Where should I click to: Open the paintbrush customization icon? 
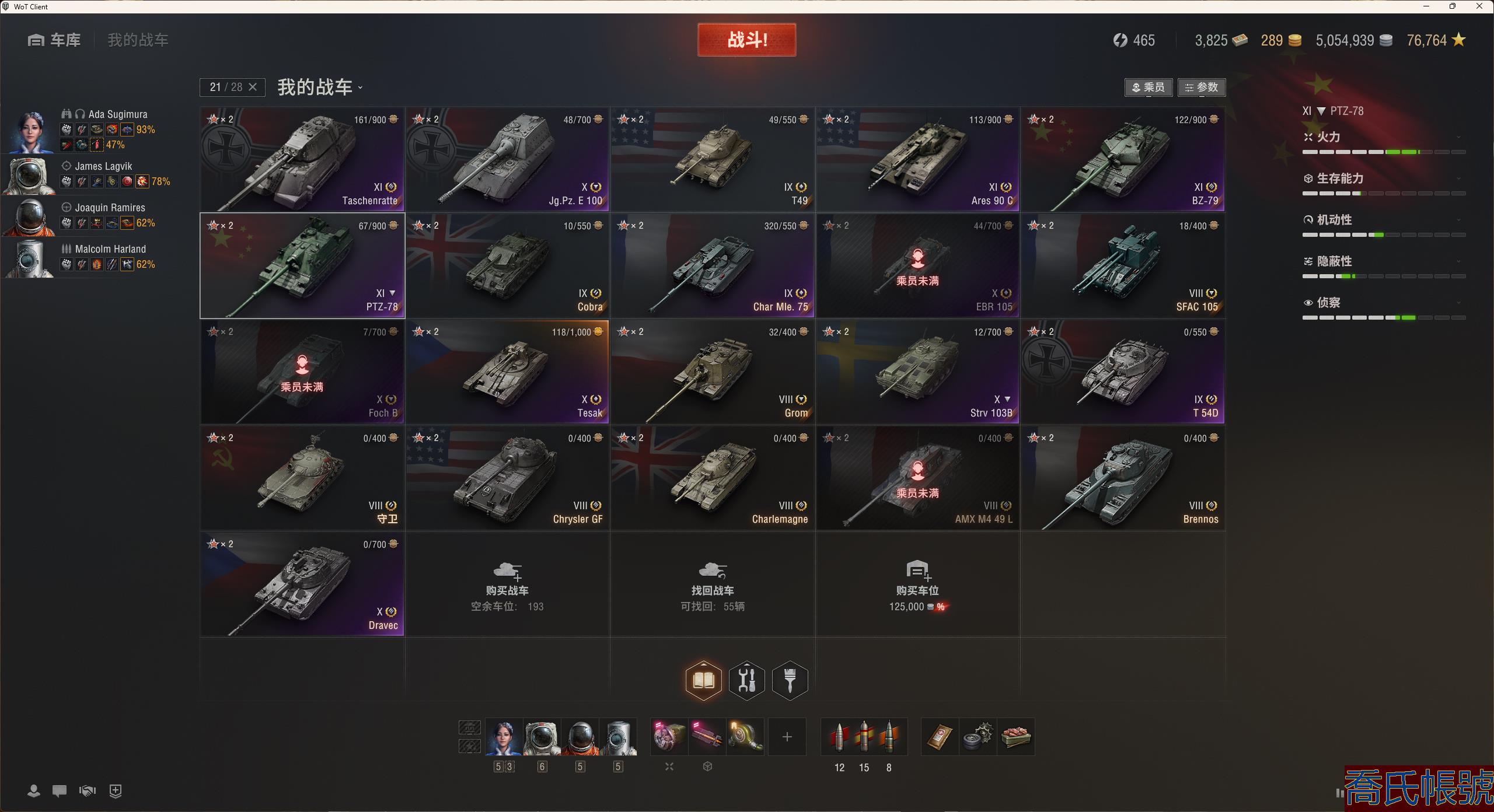(790, 680)
